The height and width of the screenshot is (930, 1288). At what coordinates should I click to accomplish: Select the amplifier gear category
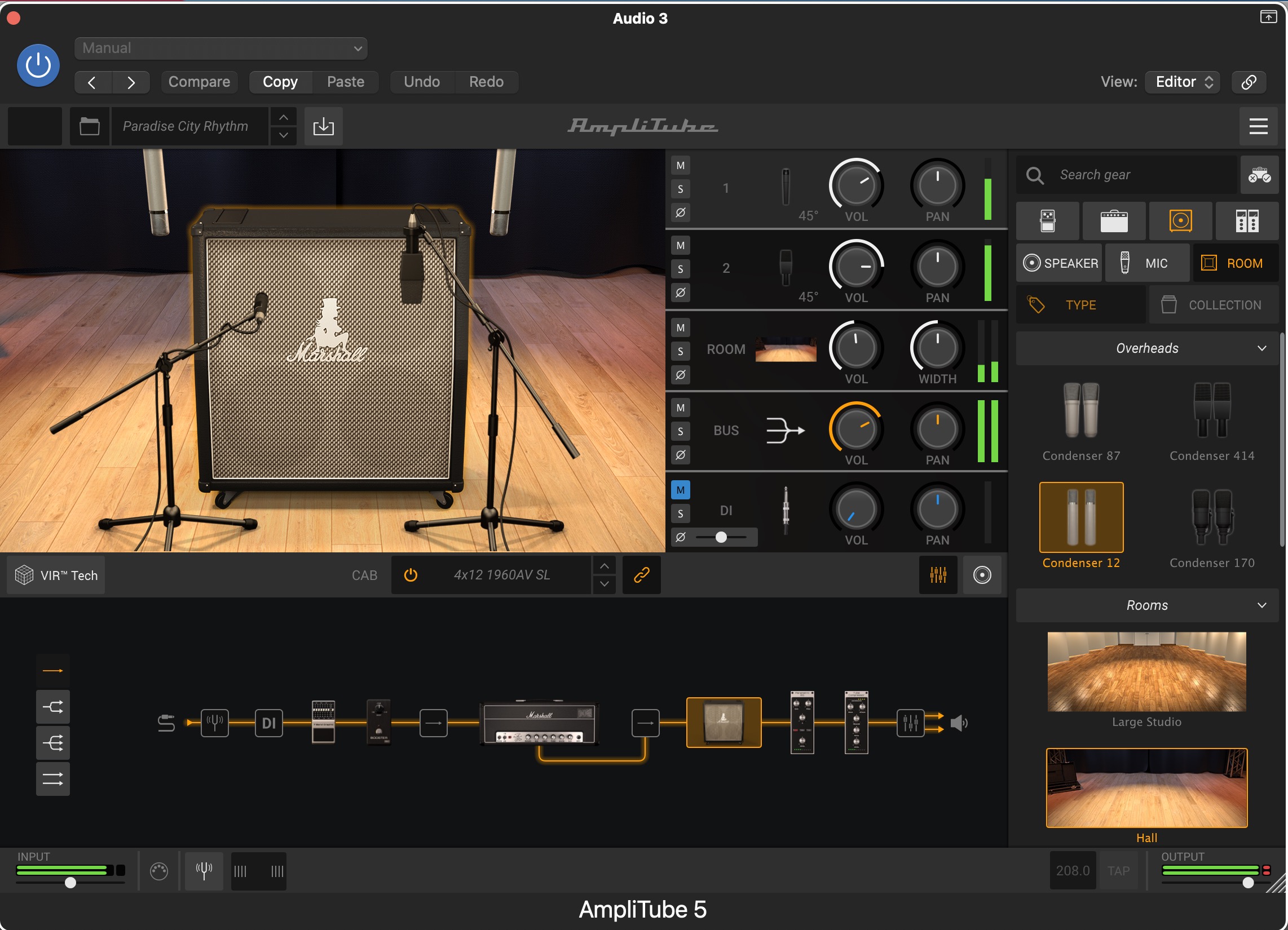(x=1114, y=221)
